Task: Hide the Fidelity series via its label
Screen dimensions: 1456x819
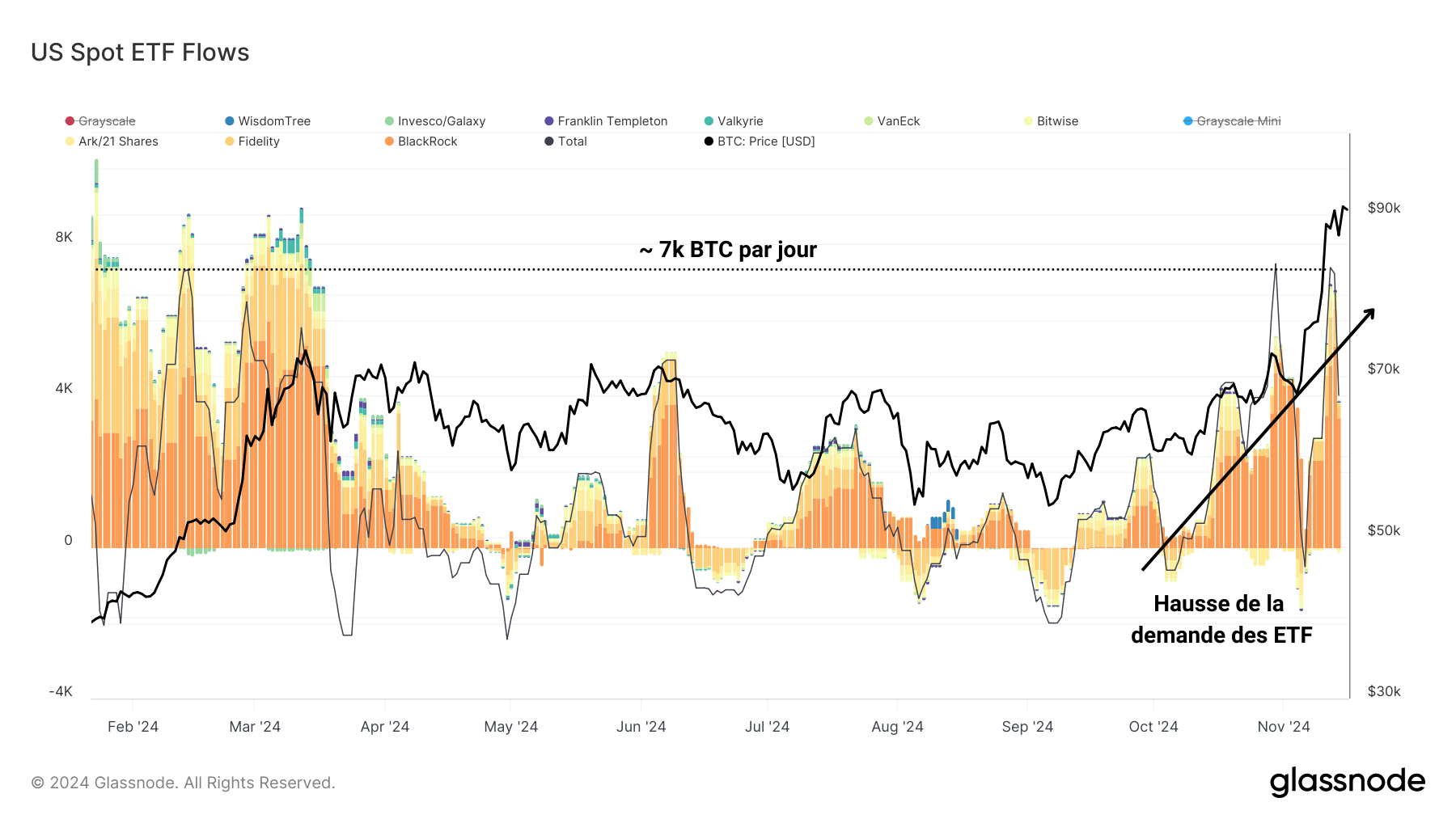Action: pyautogui.click(x=260, y=141)
